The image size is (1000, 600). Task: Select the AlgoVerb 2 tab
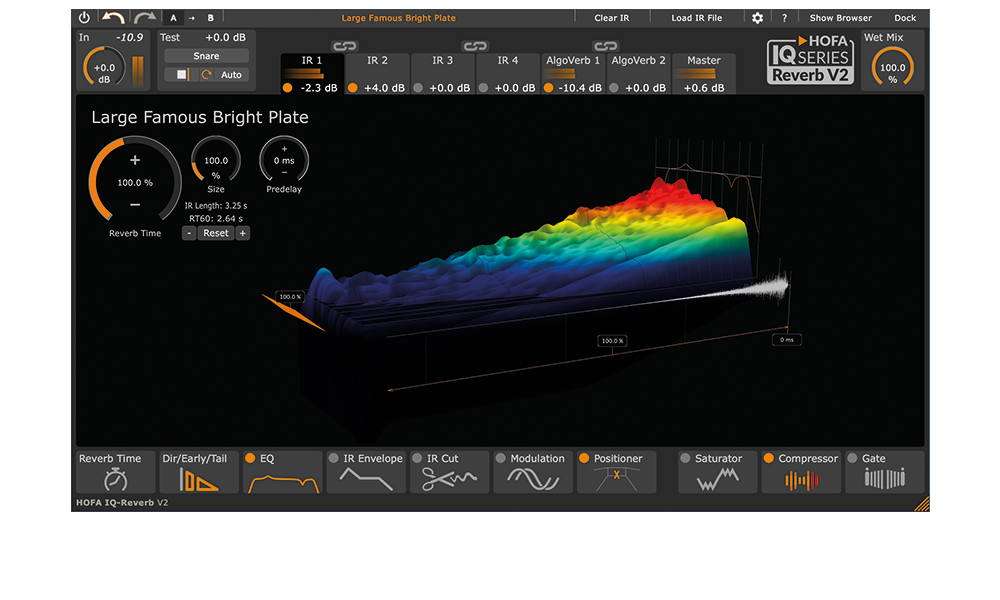[x=638, y=74]
